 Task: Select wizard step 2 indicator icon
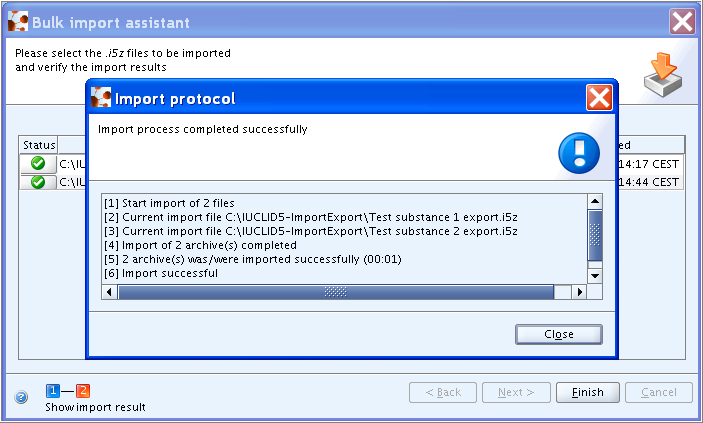83,391
